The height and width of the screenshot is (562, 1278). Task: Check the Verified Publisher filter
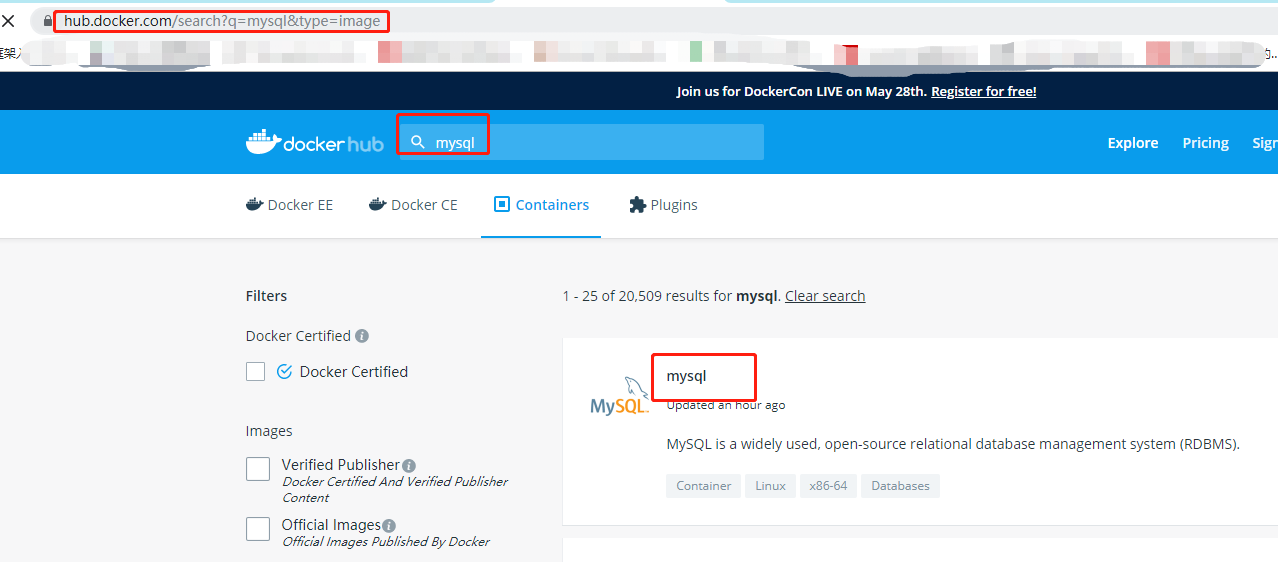pos(258,469)
